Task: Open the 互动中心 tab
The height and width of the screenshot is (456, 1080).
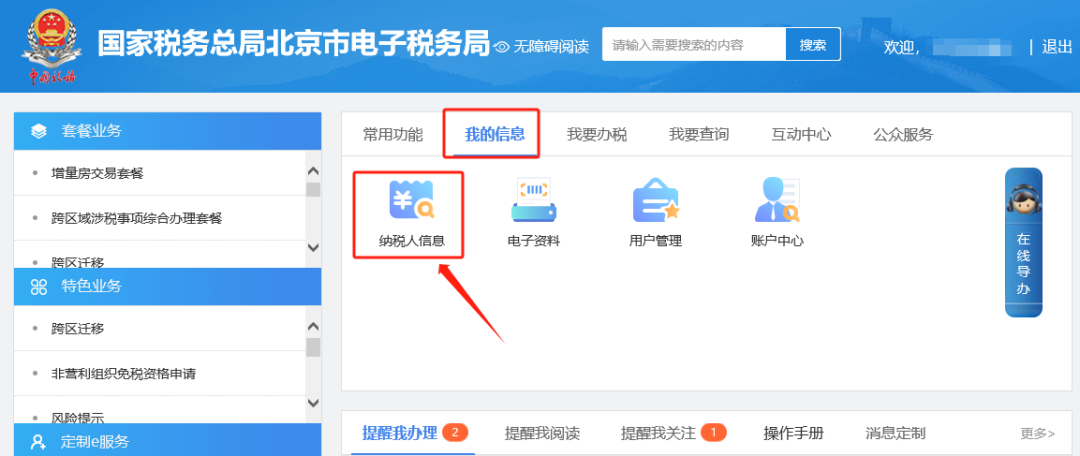Action: (801, 134)
